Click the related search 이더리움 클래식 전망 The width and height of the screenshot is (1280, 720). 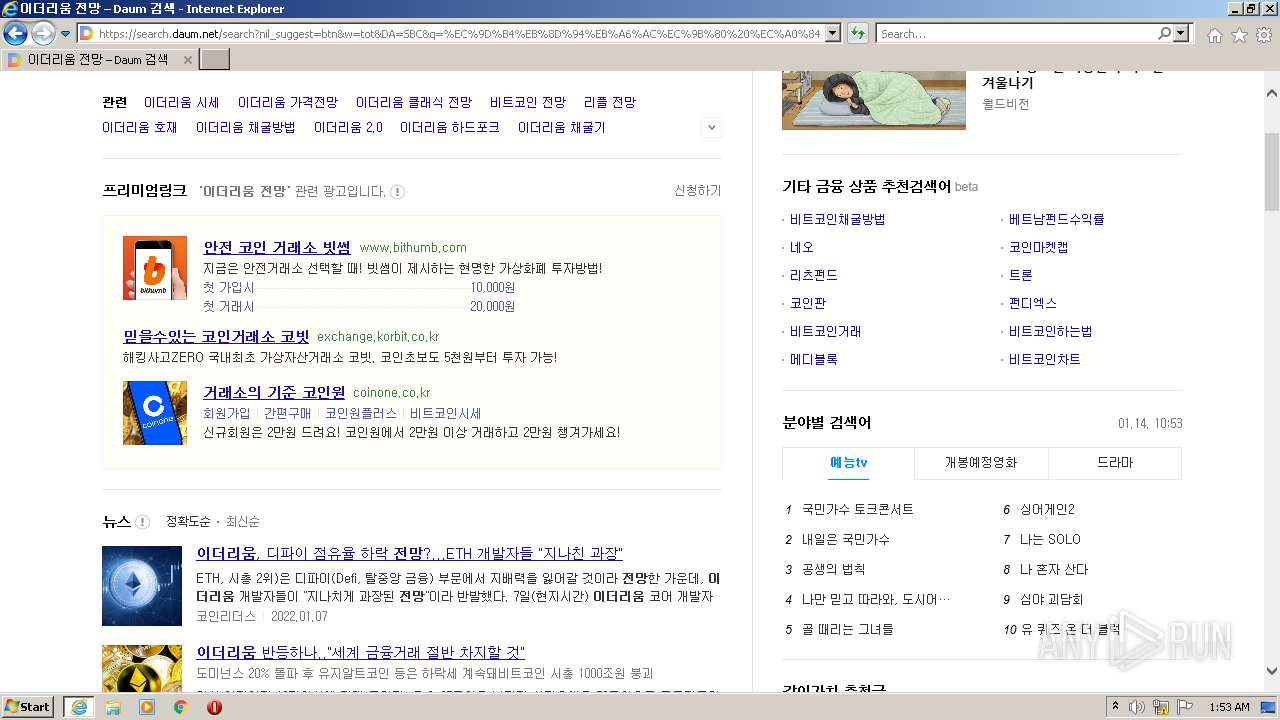tap(414, 102)
